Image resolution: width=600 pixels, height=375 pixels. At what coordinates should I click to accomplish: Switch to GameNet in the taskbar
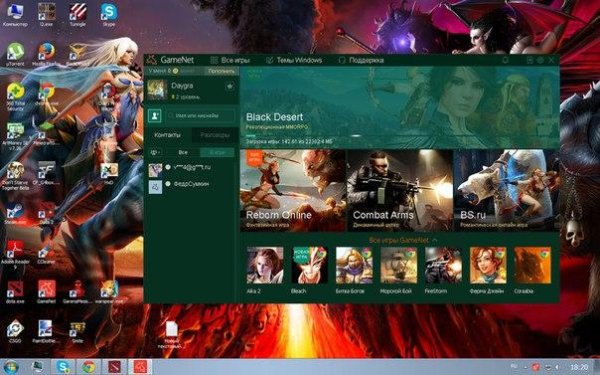(x=140, y=367)
